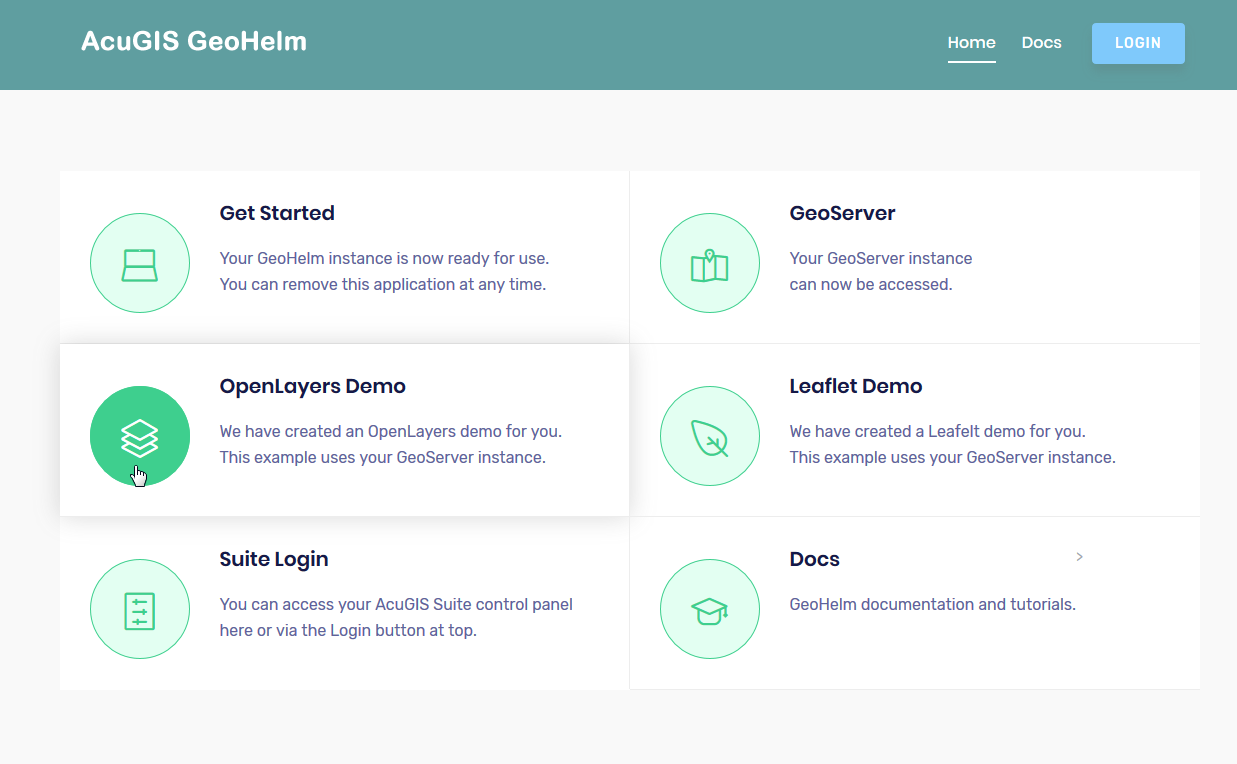The image size is (1237, 764).
Task: Click 'You can remove this application' text
Action: coord(383,284)
